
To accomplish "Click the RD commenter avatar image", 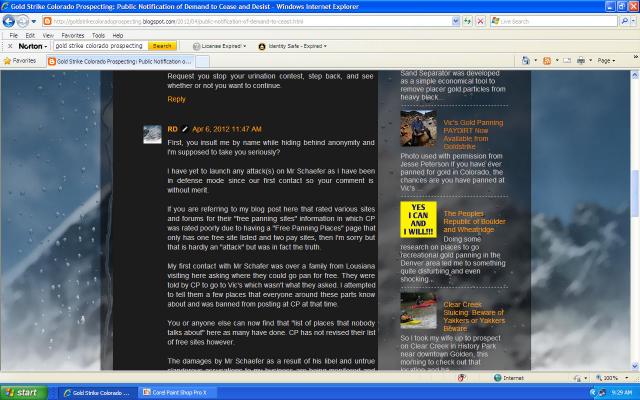I will (152, 134).
